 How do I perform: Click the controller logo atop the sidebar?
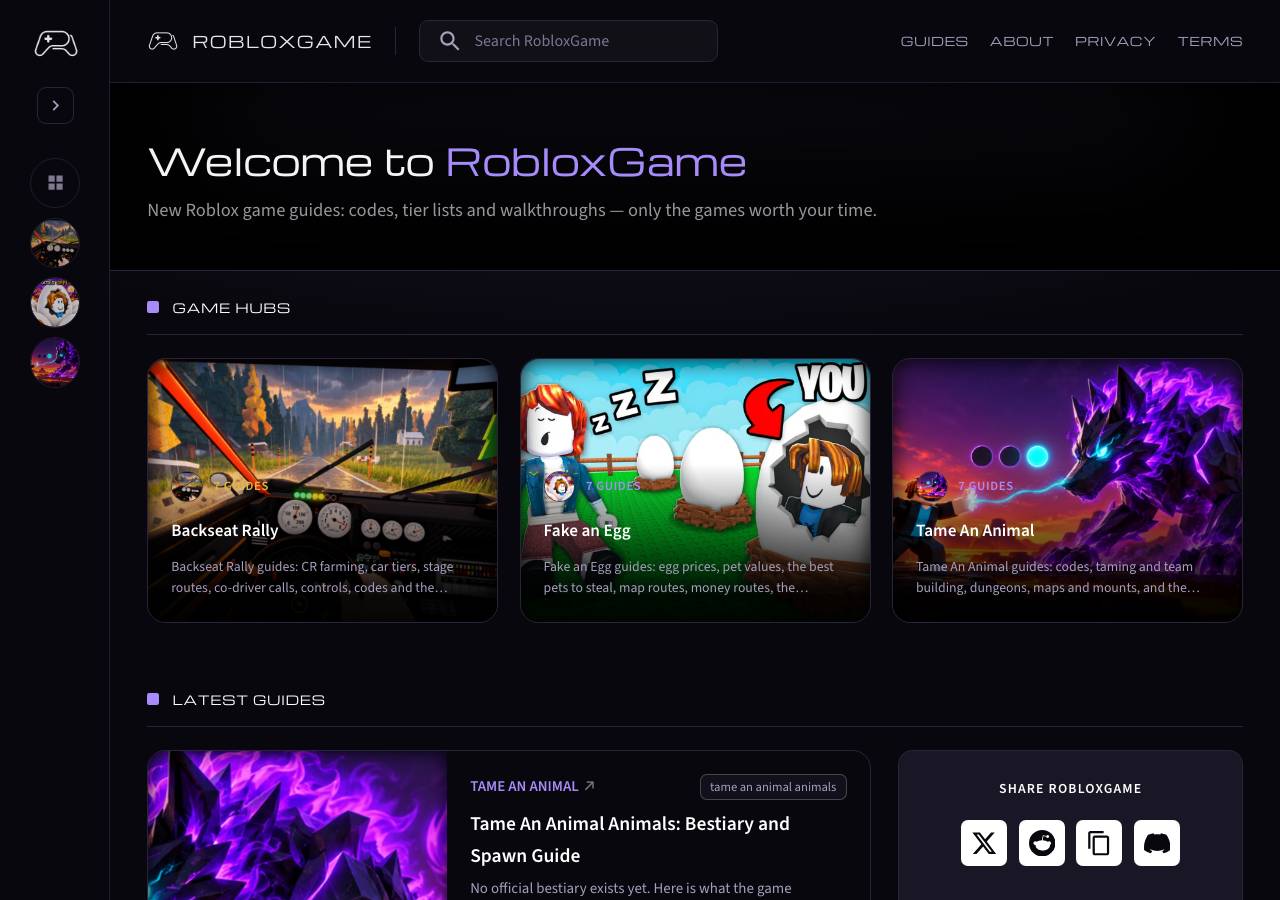click(x=56, y=43)
